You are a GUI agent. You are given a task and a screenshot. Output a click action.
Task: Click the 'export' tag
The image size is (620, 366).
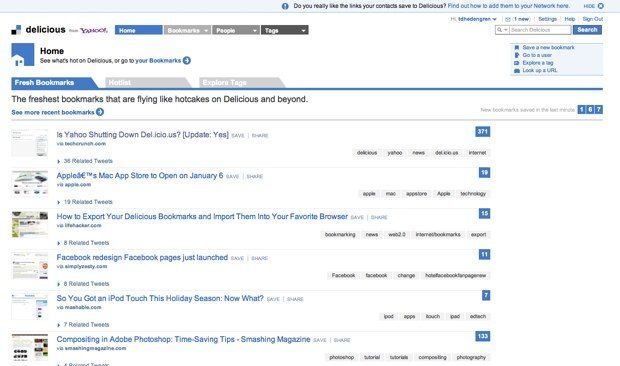[x=478, y=234]
